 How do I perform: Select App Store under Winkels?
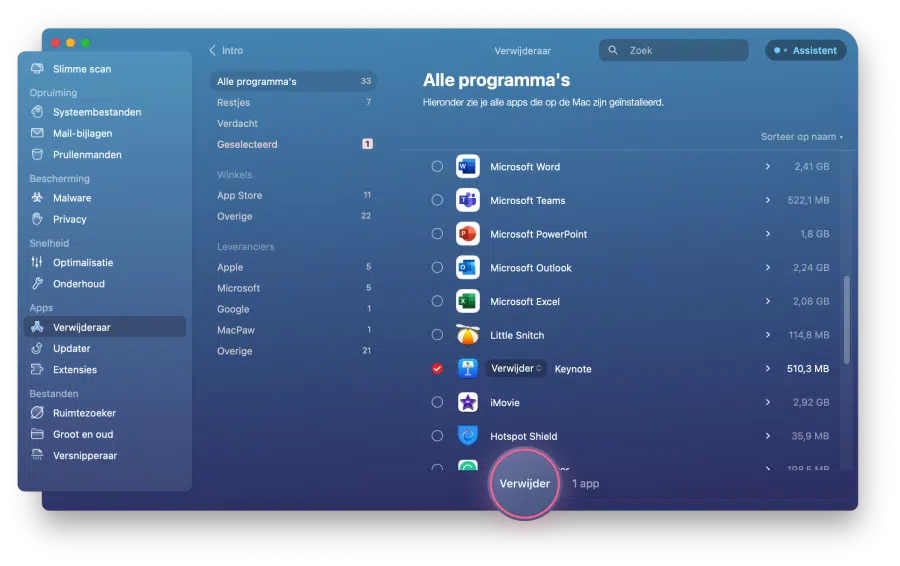point(294,195)
